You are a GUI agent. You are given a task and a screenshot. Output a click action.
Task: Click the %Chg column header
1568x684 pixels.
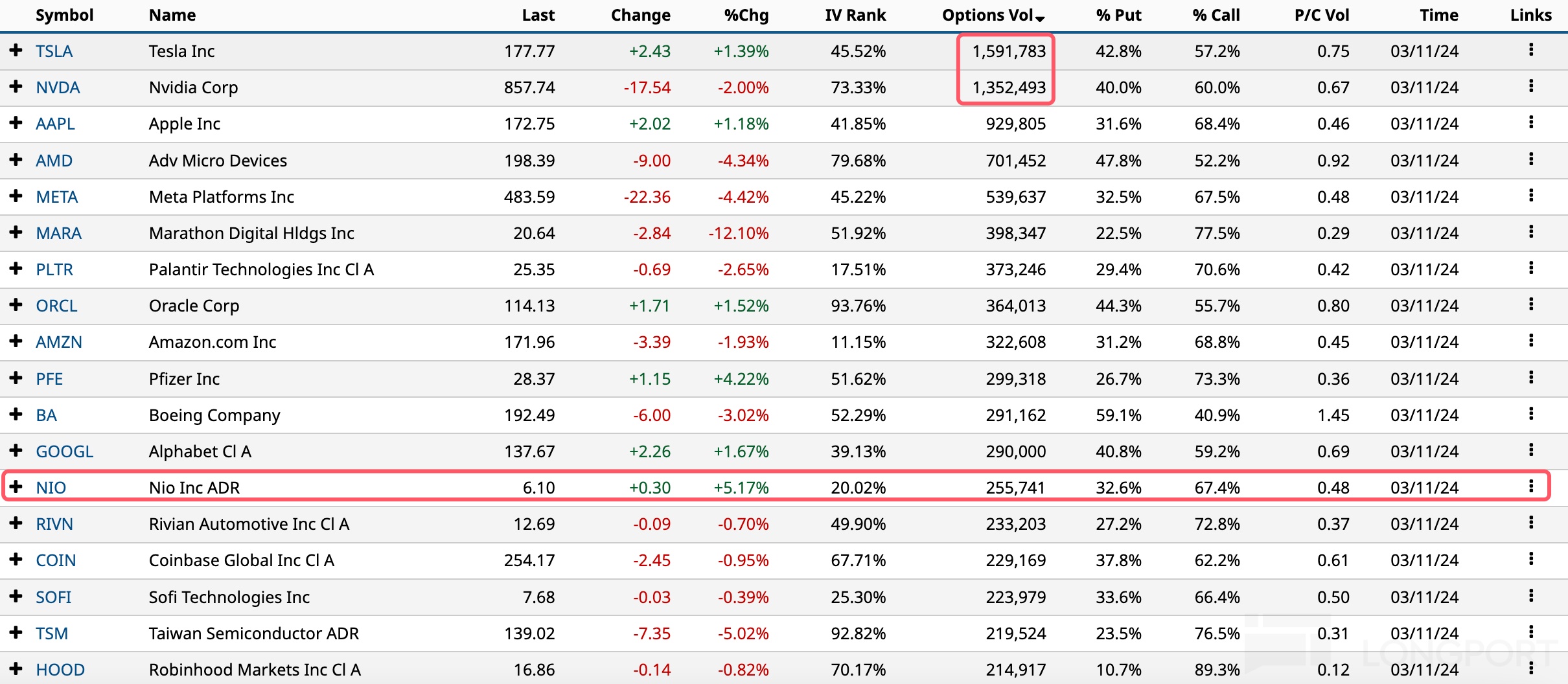746,16
